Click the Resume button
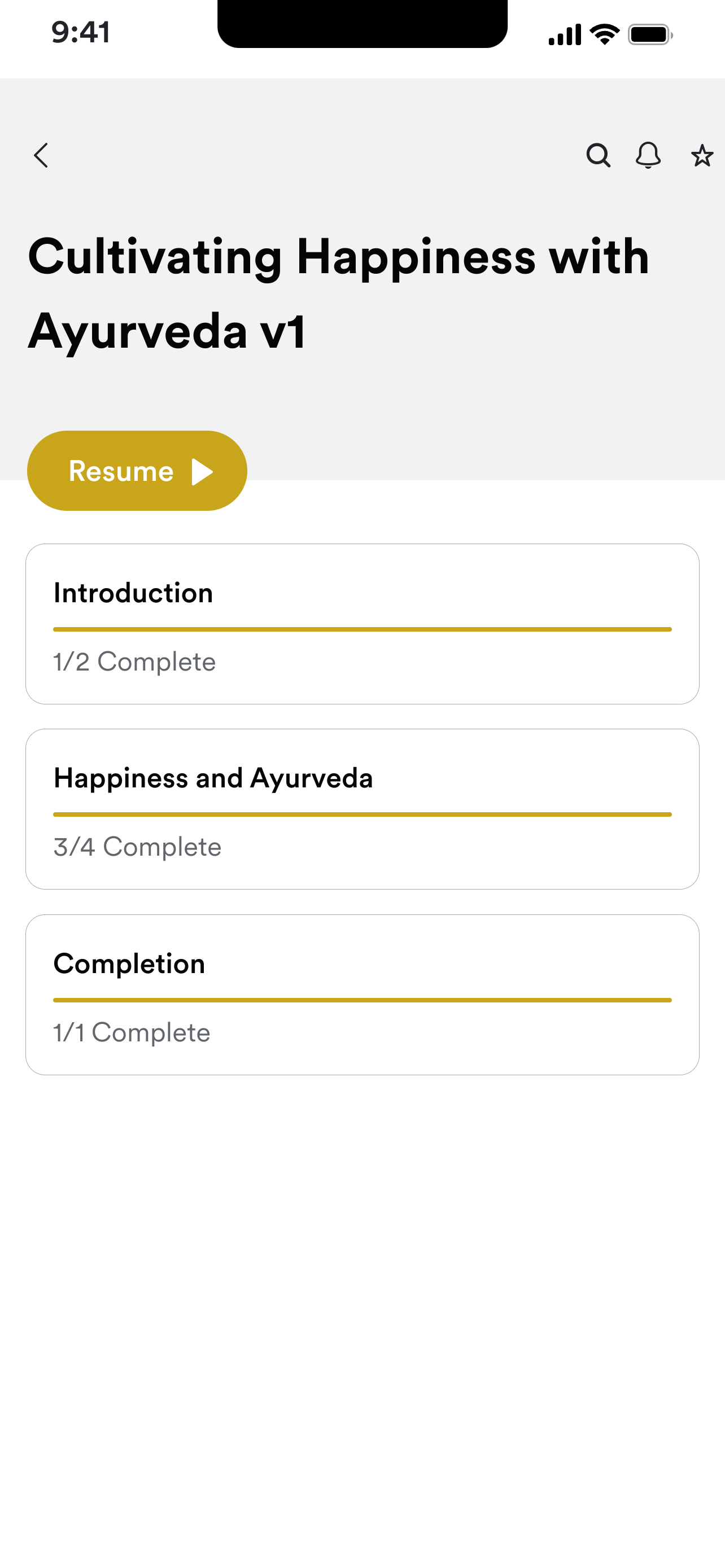725x1568 pixels. (x=137, y=471)
